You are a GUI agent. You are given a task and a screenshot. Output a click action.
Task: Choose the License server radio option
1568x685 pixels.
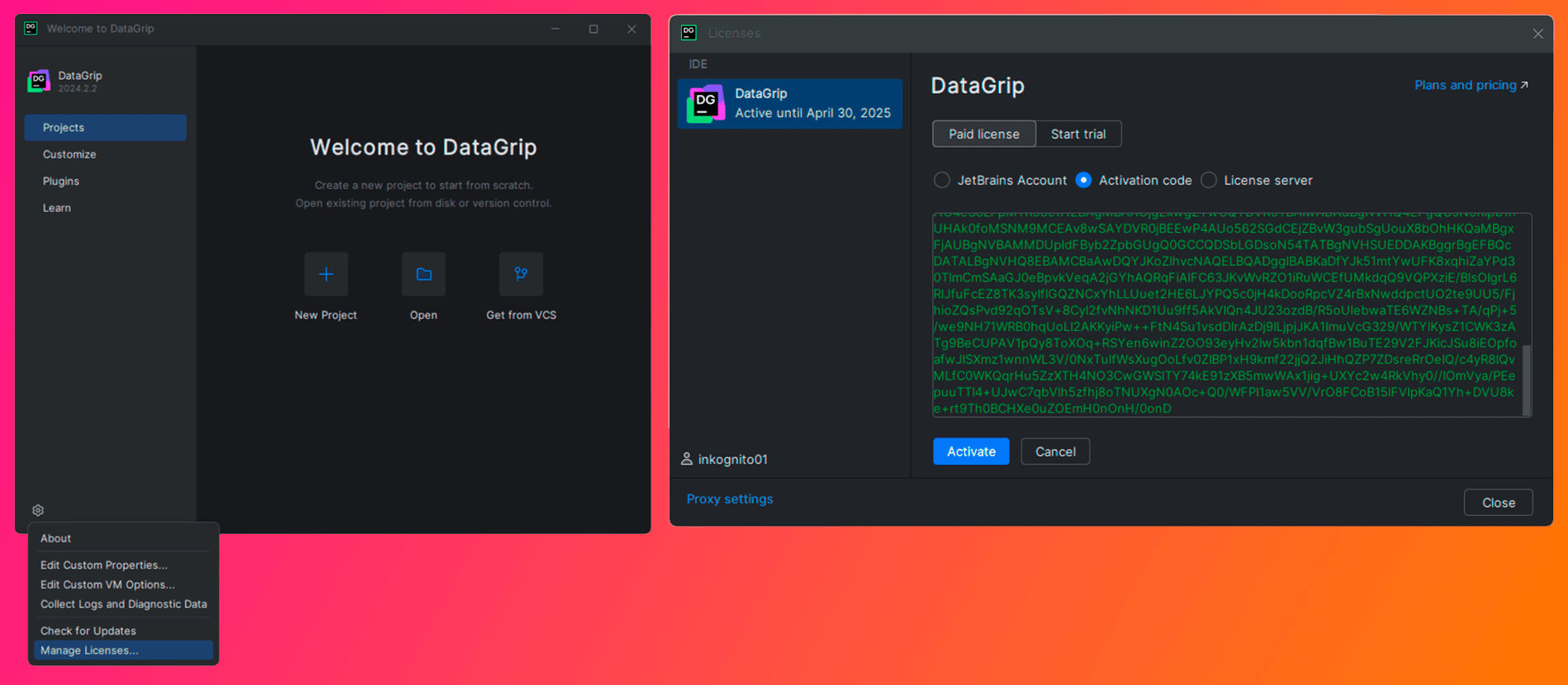(x=1209, y=180)
